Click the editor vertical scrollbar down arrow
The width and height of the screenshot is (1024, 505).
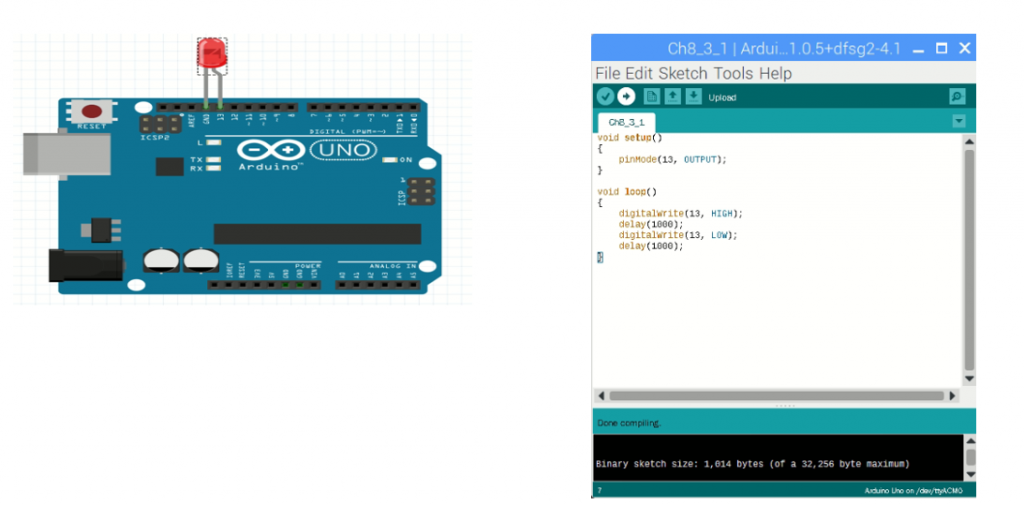[969, 378]
